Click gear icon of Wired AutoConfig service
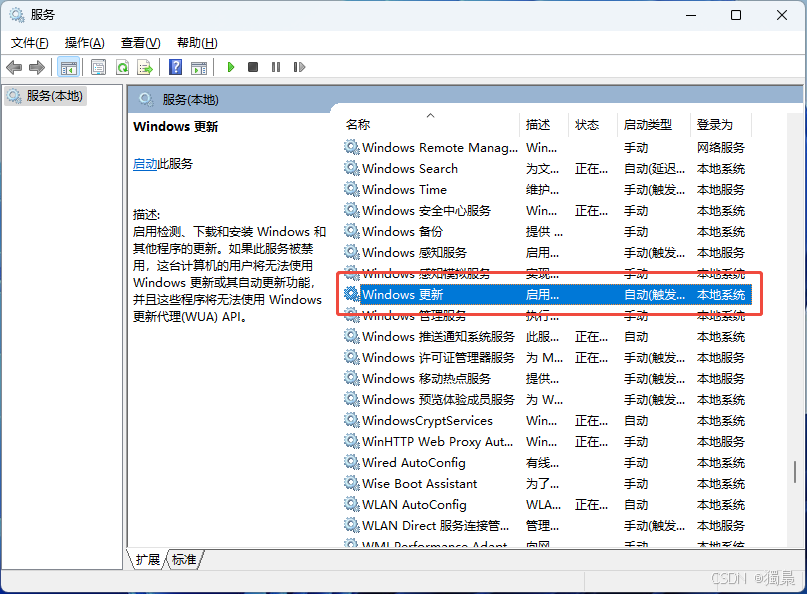Screen dimensions: 807x594 pos(352,462)
